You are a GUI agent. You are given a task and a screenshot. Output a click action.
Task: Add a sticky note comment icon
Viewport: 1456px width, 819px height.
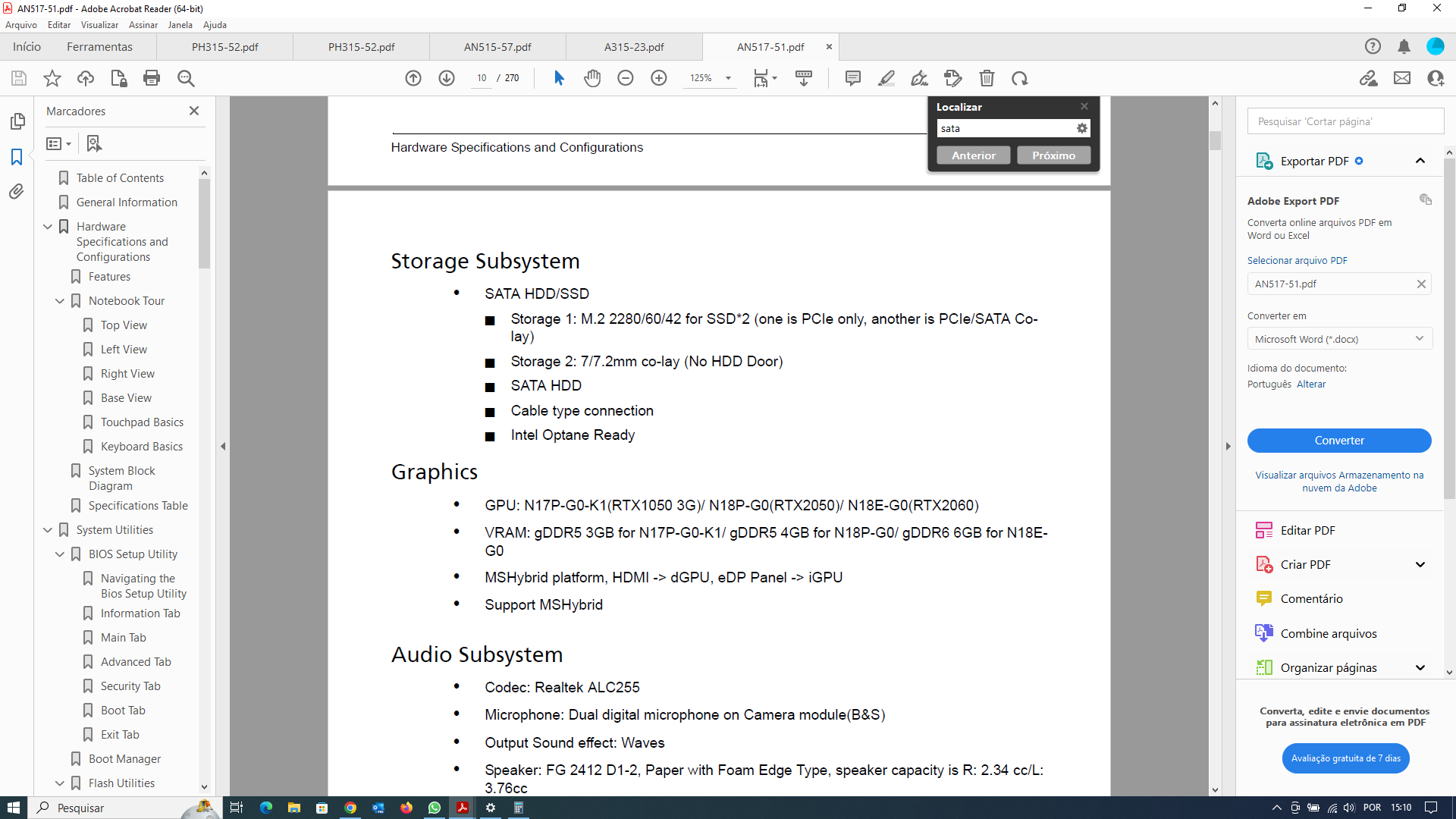coord(852,78)
